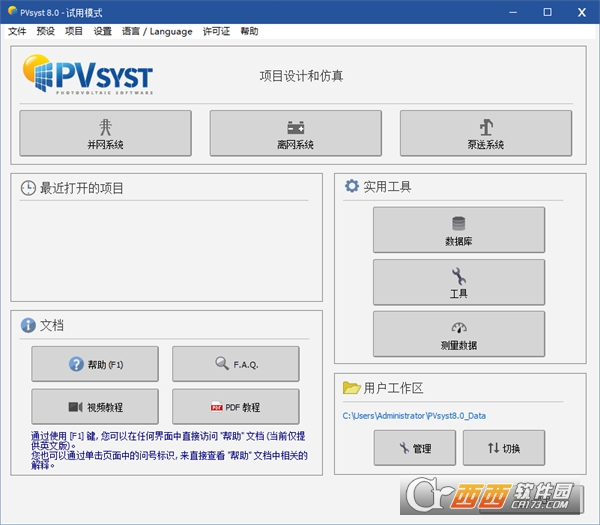Click the clock icon beside 最近打开的项目

point(28,188)
